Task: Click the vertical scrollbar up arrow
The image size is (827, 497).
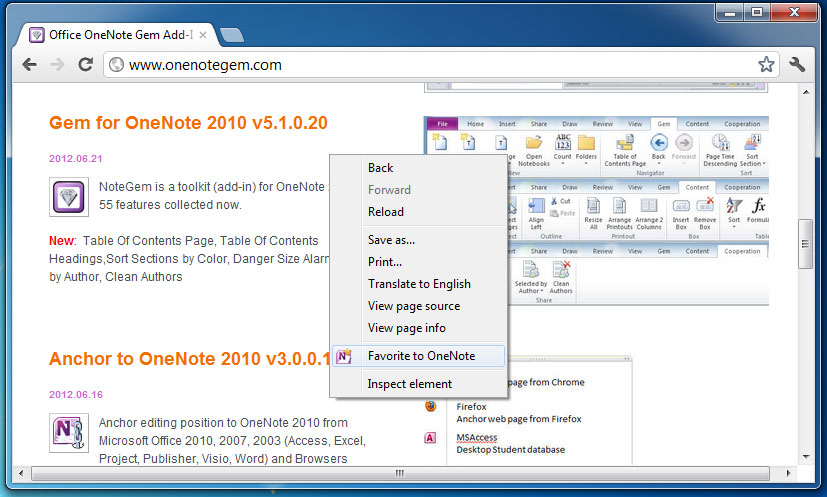Action: (805, 92)
